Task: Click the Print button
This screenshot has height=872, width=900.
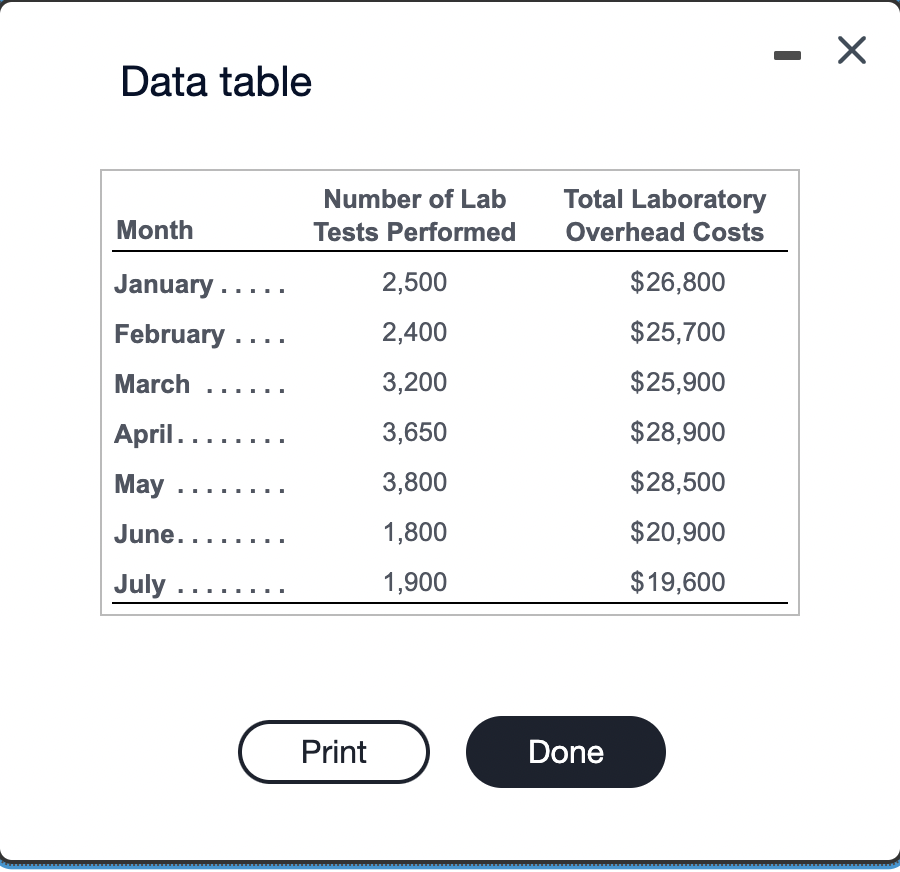Action: 333,751
